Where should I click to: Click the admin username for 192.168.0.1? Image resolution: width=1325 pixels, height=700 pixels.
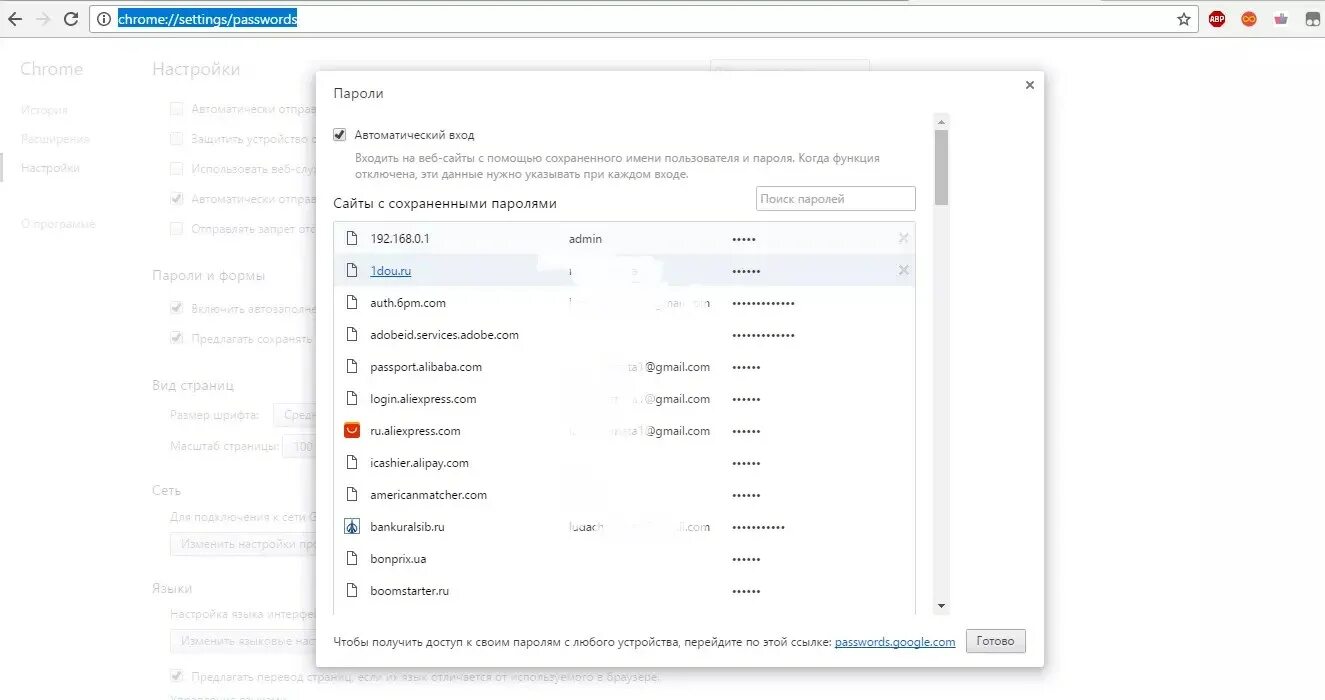coord(585,238)
